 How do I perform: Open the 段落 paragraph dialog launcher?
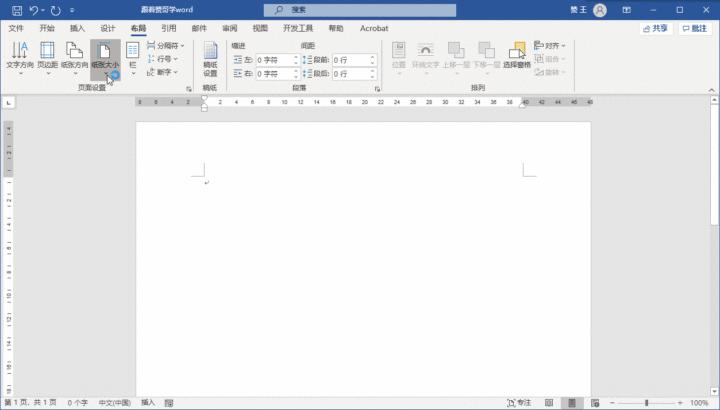pos(377,89)
